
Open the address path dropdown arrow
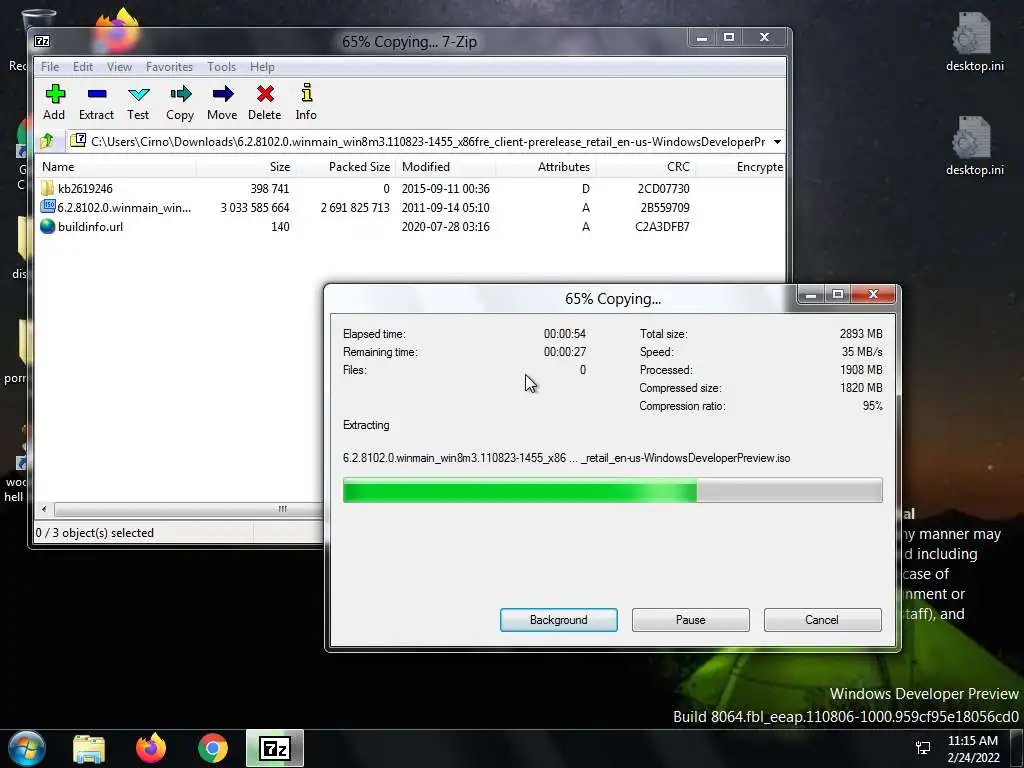coord(777,142)
